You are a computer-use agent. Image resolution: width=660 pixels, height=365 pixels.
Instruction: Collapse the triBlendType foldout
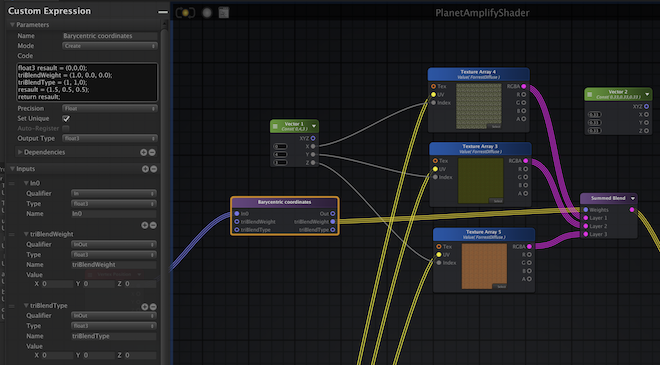point(26,306)
